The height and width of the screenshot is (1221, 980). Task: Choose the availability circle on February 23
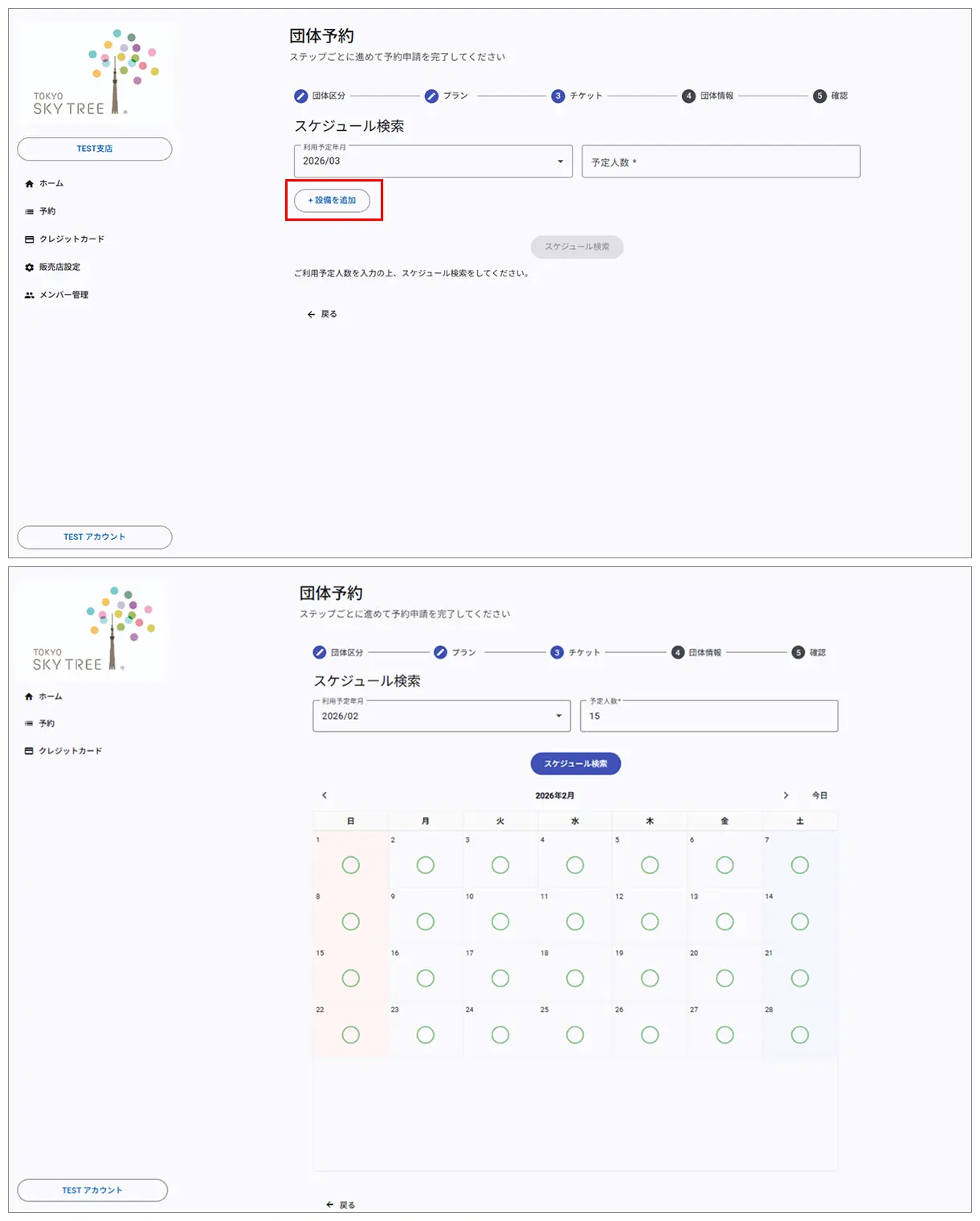tap(426, 1035)
